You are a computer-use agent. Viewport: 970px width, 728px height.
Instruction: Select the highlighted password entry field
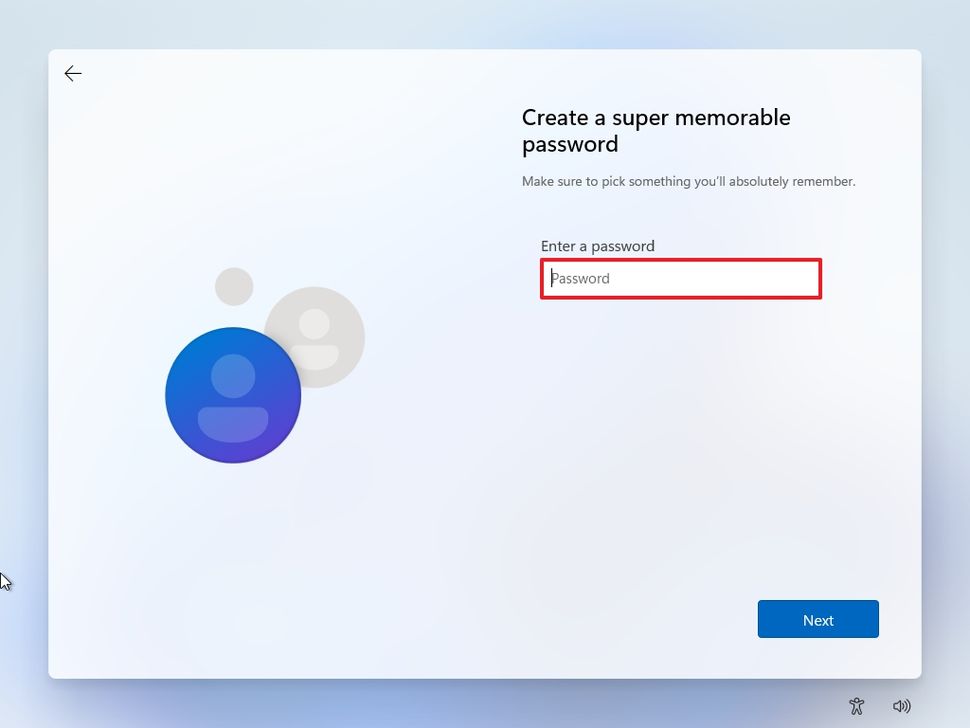(x=680, y=279)
